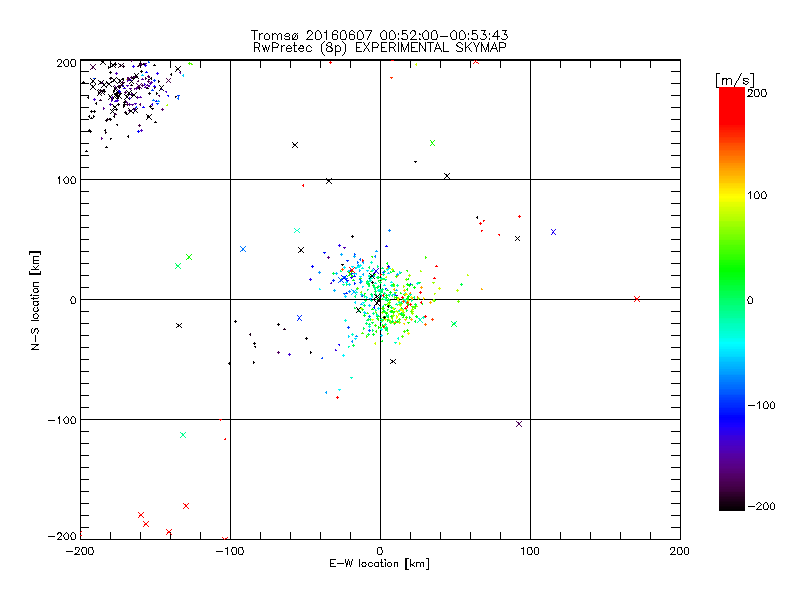
Task: Click the blue X marker in the upper right
Action: coord(553,232)
